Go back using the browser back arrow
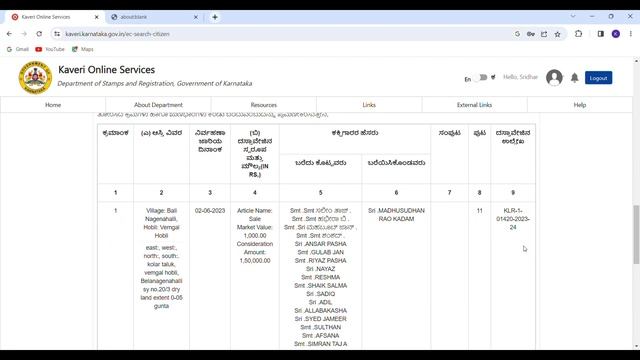Screen dimensions: 640x360 coord(9,34)
